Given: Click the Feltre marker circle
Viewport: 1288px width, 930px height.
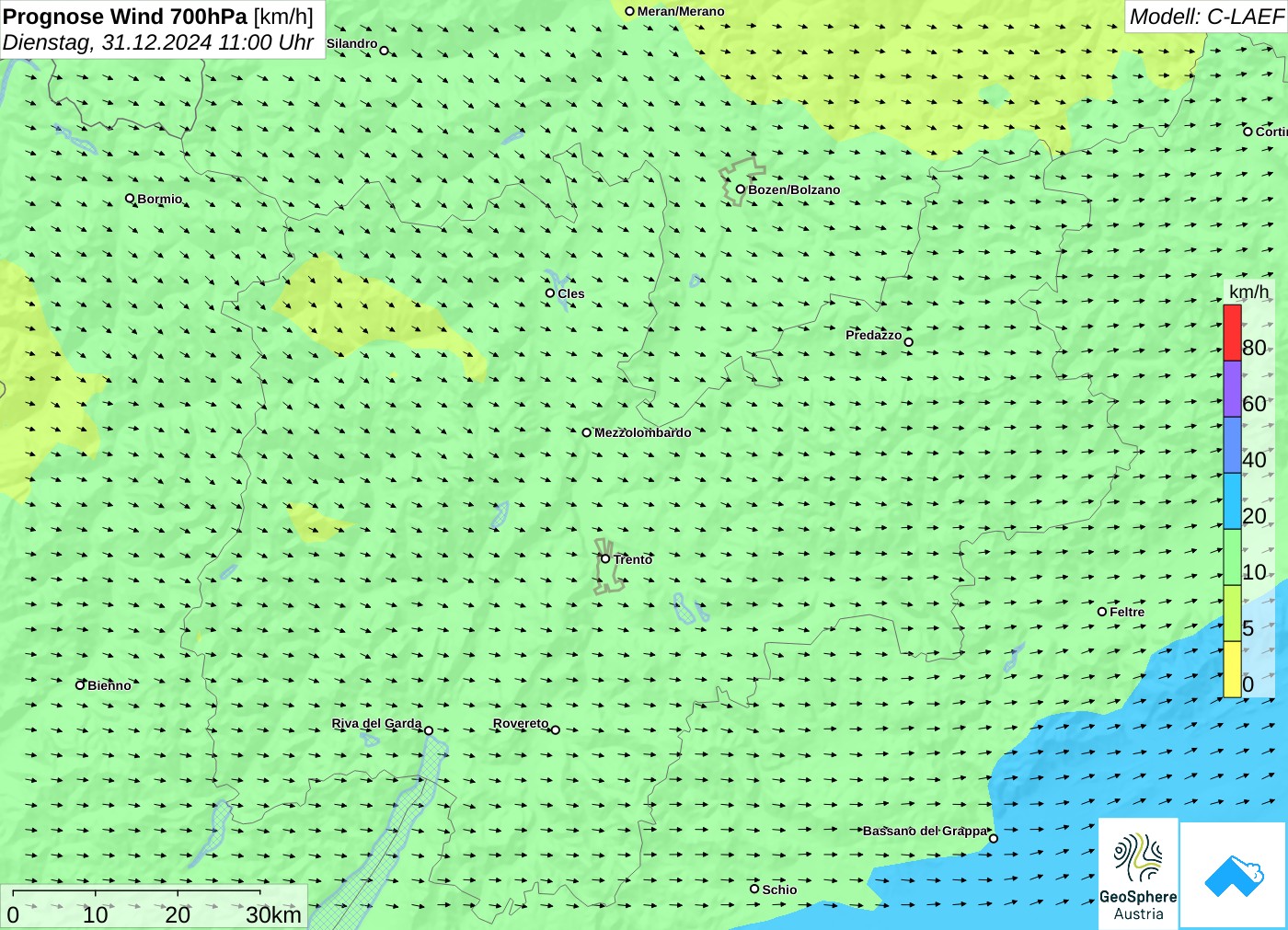Looking at the screenshot, I should pos(1102,611).
